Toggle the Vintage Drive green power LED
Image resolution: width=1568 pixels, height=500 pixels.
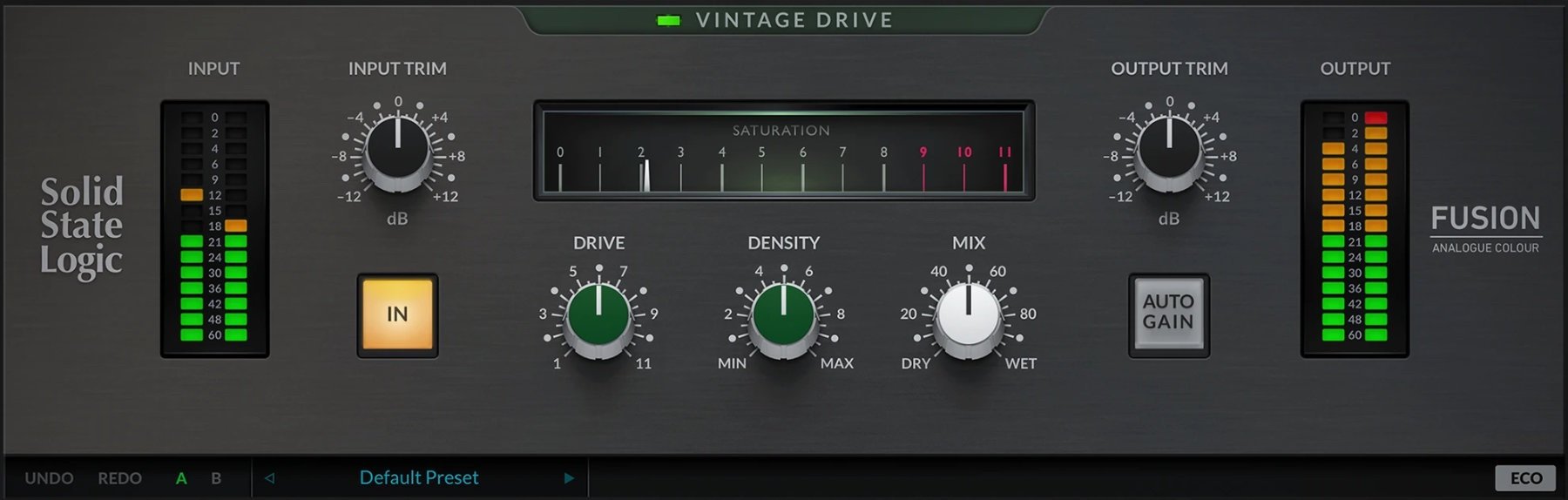(x=668, y=20)
